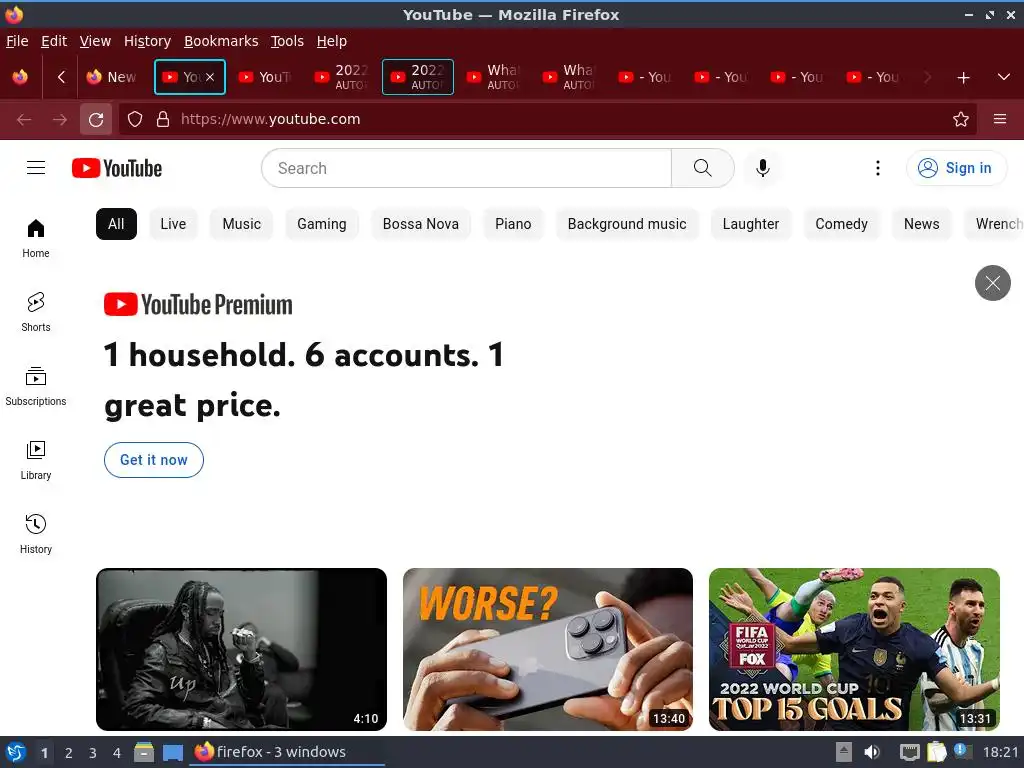Open volume control in system tray
The height and width of the screenshot is (768, 1024).
coord(872,752)
